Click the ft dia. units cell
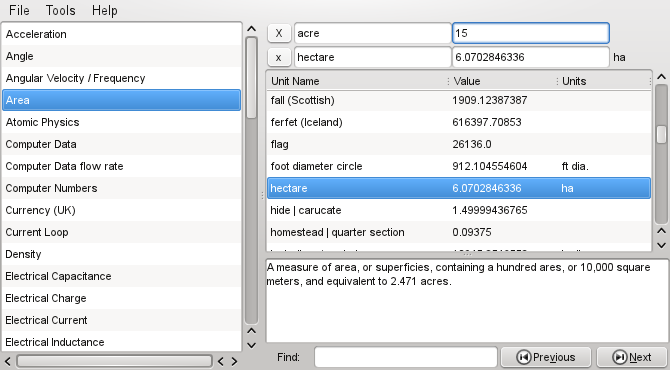670x370 pixels. pos(575,166)
